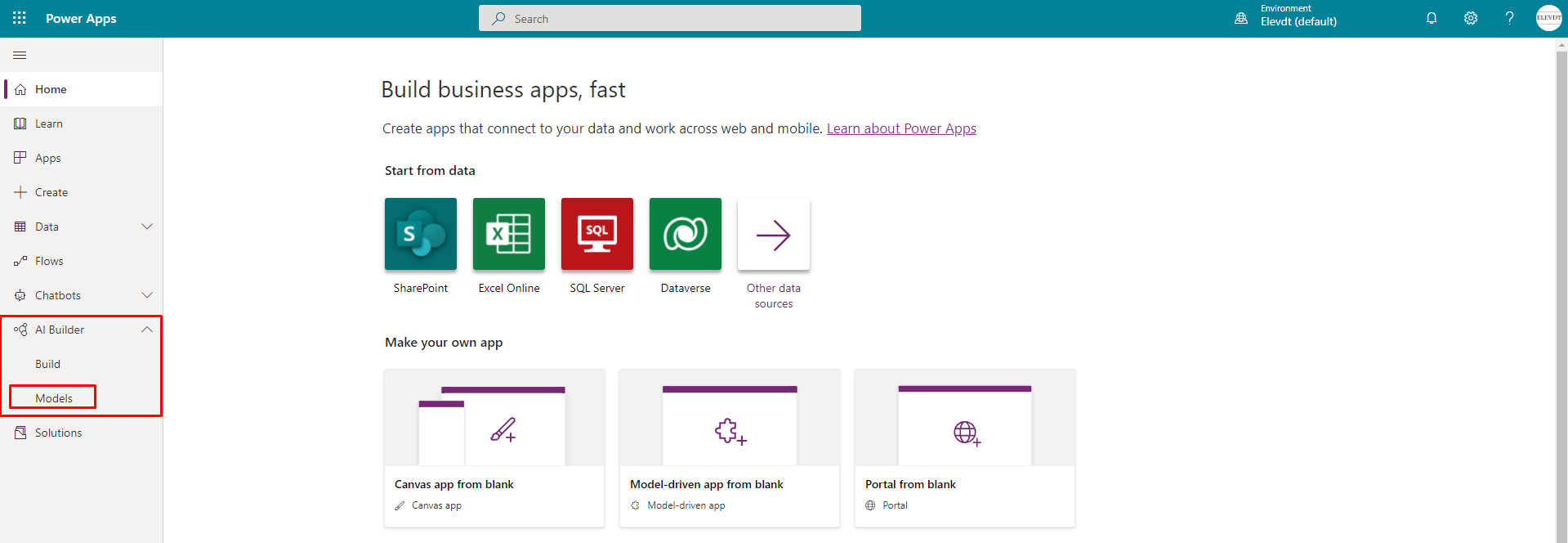Click the environment picker icon
This screenshot has width=1568, height=543.
(1241, 18)
